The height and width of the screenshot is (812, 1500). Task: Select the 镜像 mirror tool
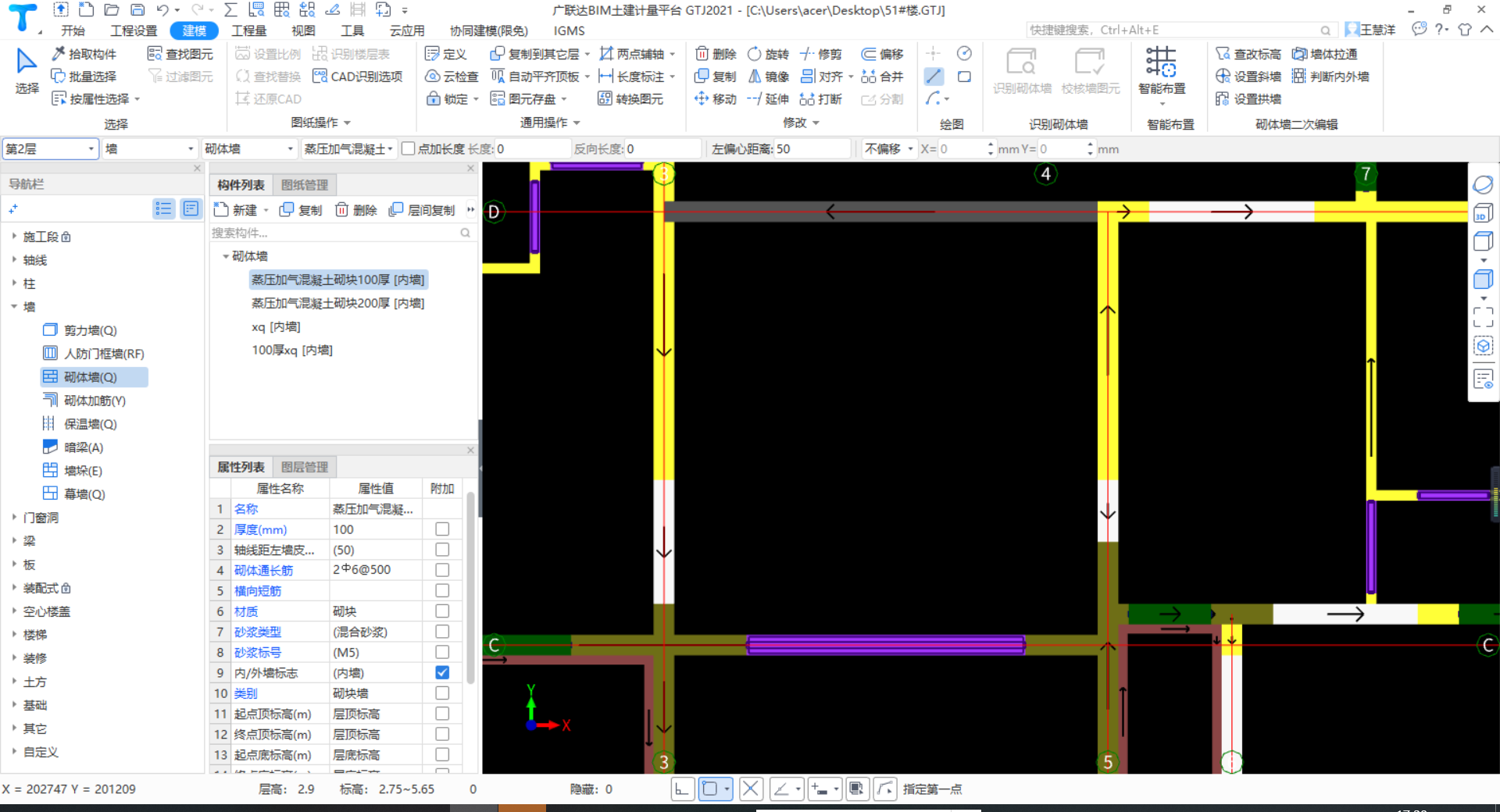[769, 77]
